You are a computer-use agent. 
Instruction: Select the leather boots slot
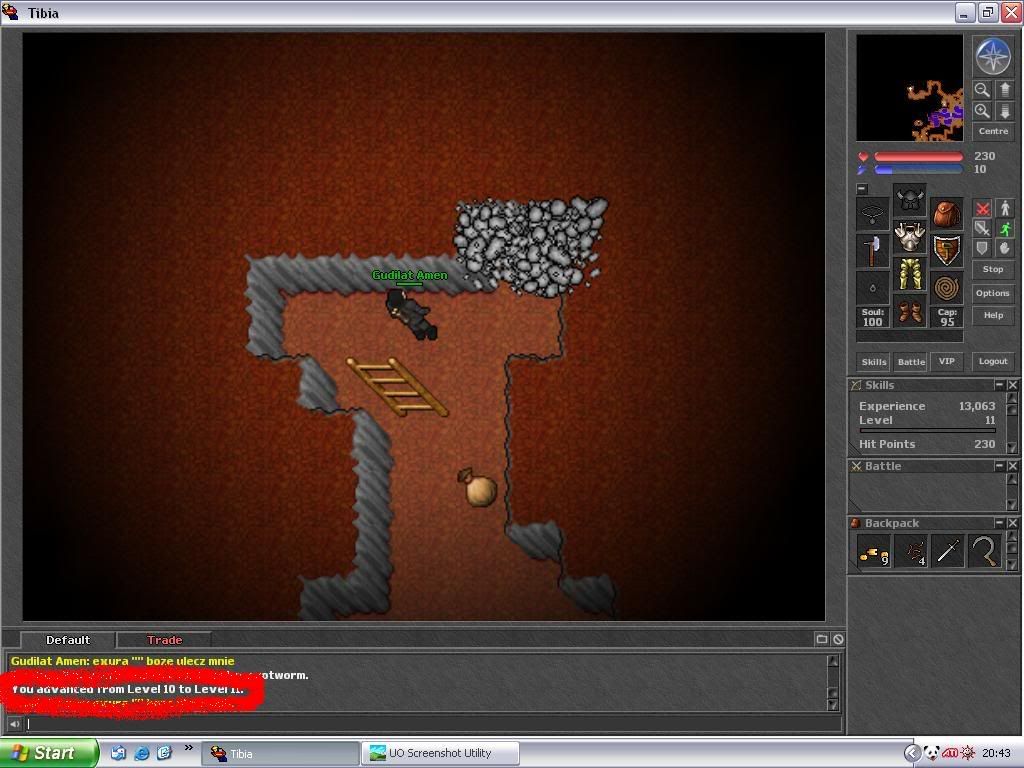point(910,311)
